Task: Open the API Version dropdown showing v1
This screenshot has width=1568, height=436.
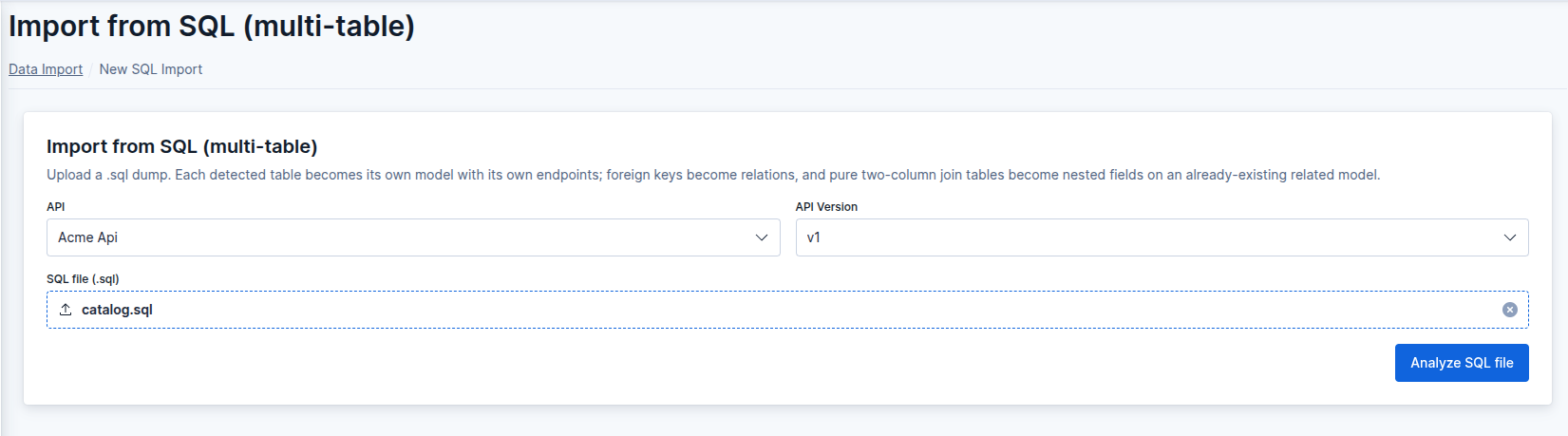Action: point(1162,237)
